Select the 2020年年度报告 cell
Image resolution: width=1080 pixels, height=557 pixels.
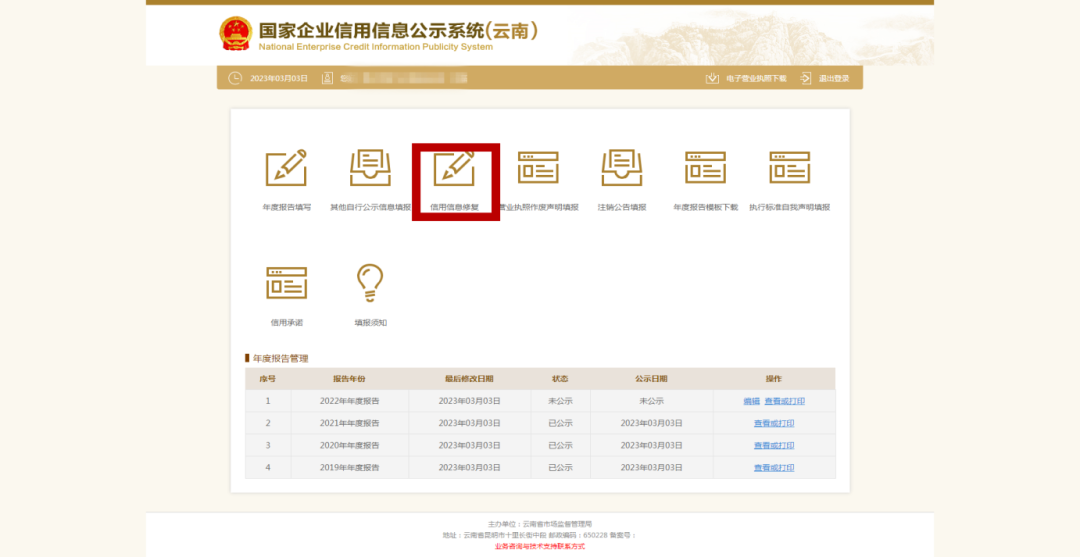(349, 445)
